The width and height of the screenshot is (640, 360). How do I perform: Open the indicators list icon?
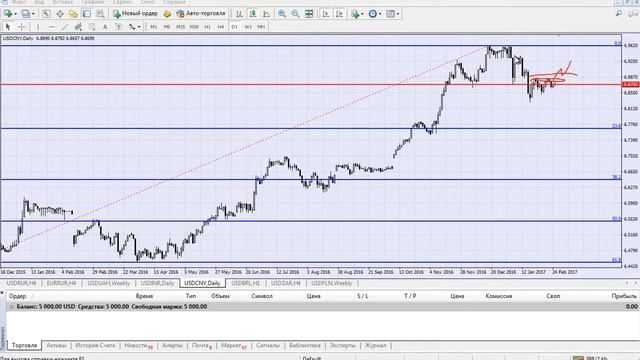[356, 14]
